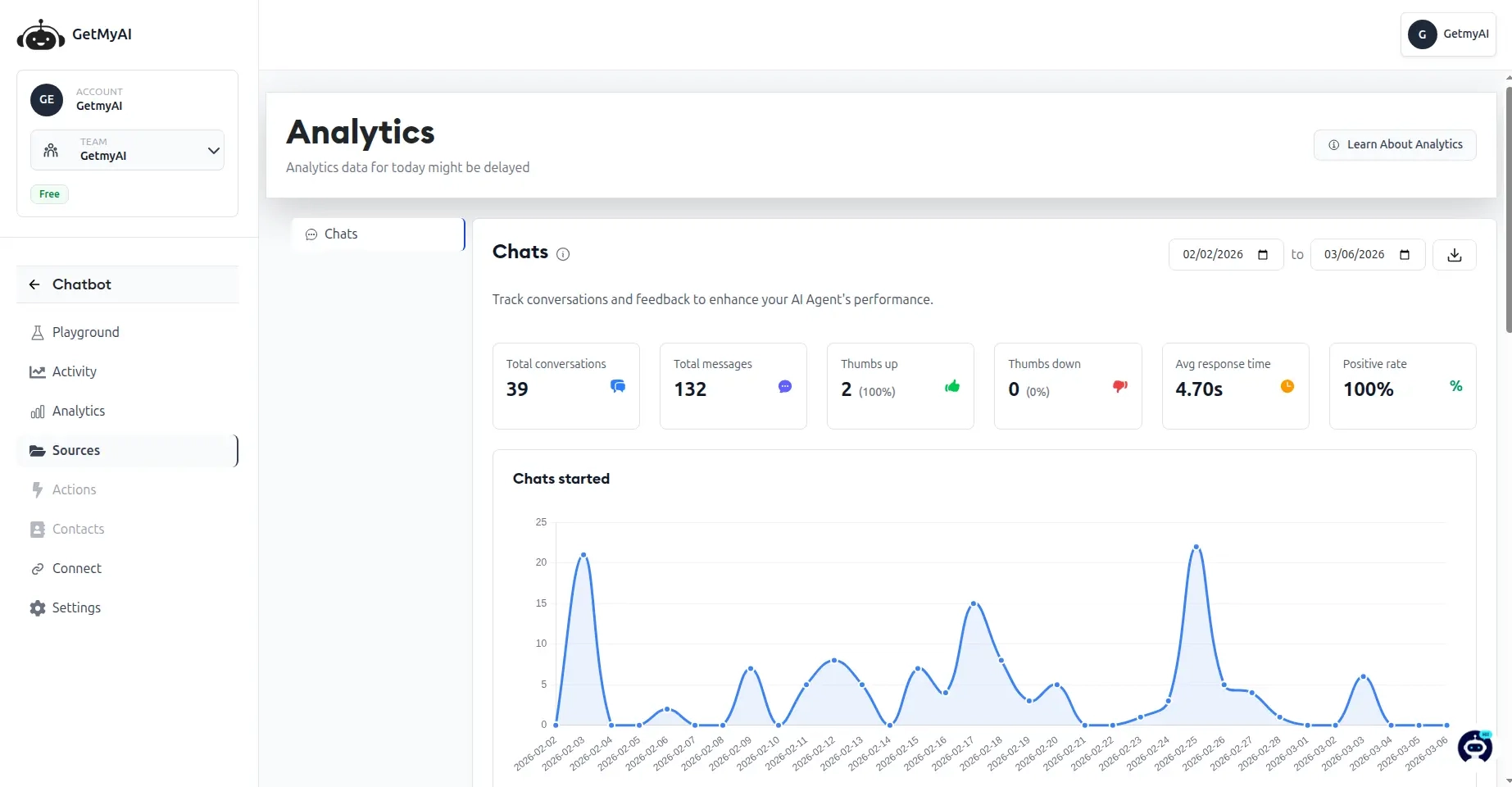Open the start date calendar picker
The image size is (1512, 787).
pyautogui.click(x=1263, y=255)
